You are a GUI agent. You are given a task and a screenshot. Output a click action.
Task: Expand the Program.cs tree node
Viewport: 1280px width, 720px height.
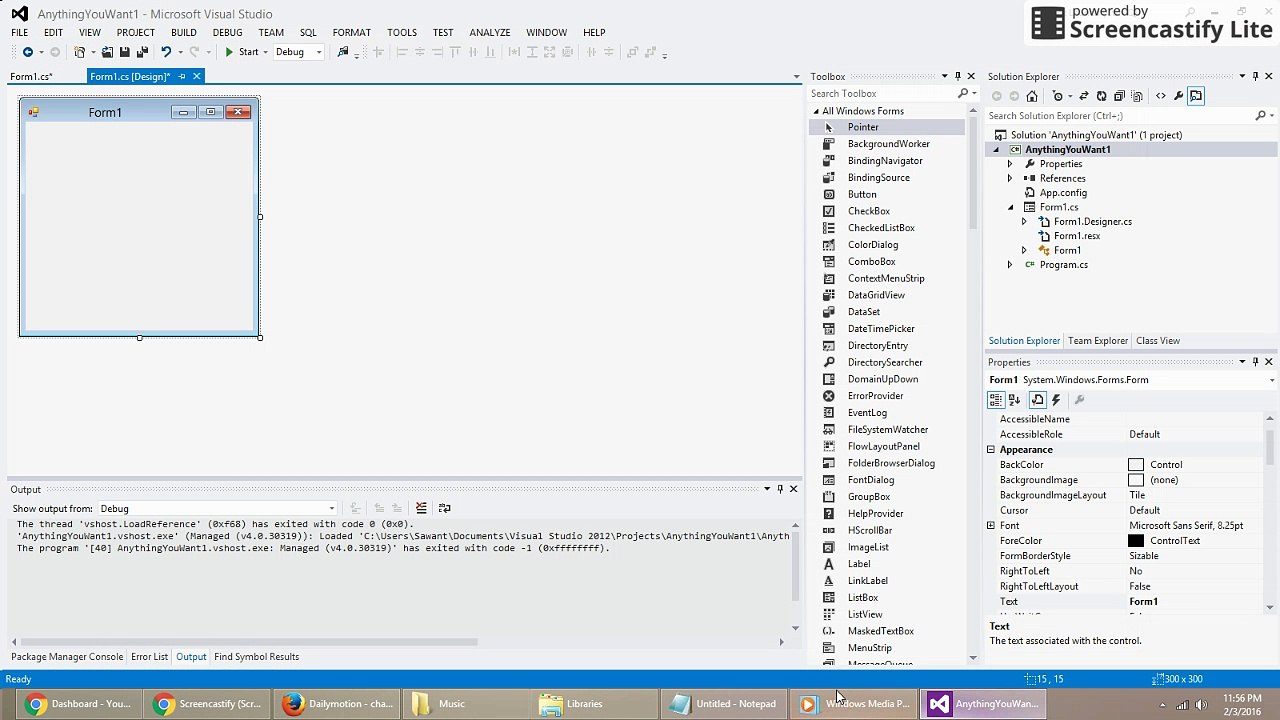pyautogui.click(x=1010, y=265)
